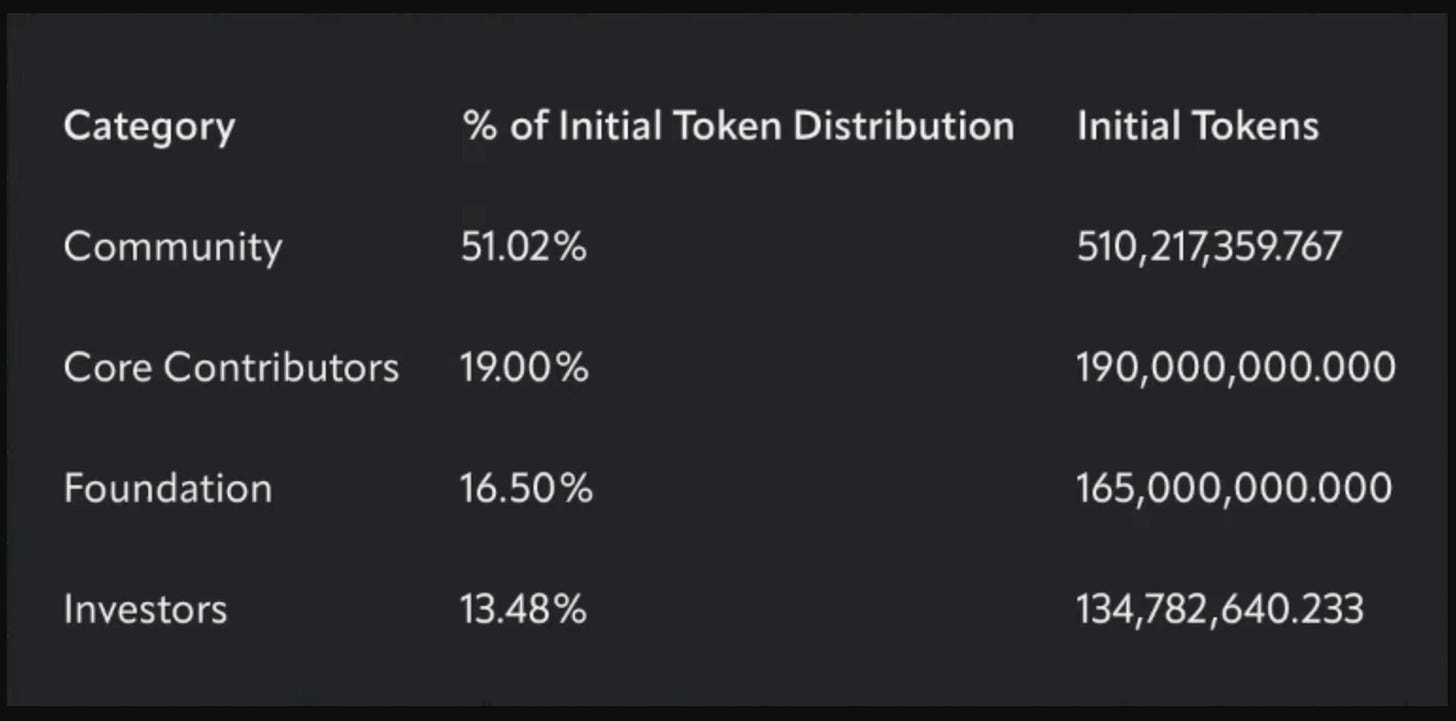This screenshot has height=721, width=1456.
Task: Click the 13.48% Investors percentage
Action: (x=524, y=609)
